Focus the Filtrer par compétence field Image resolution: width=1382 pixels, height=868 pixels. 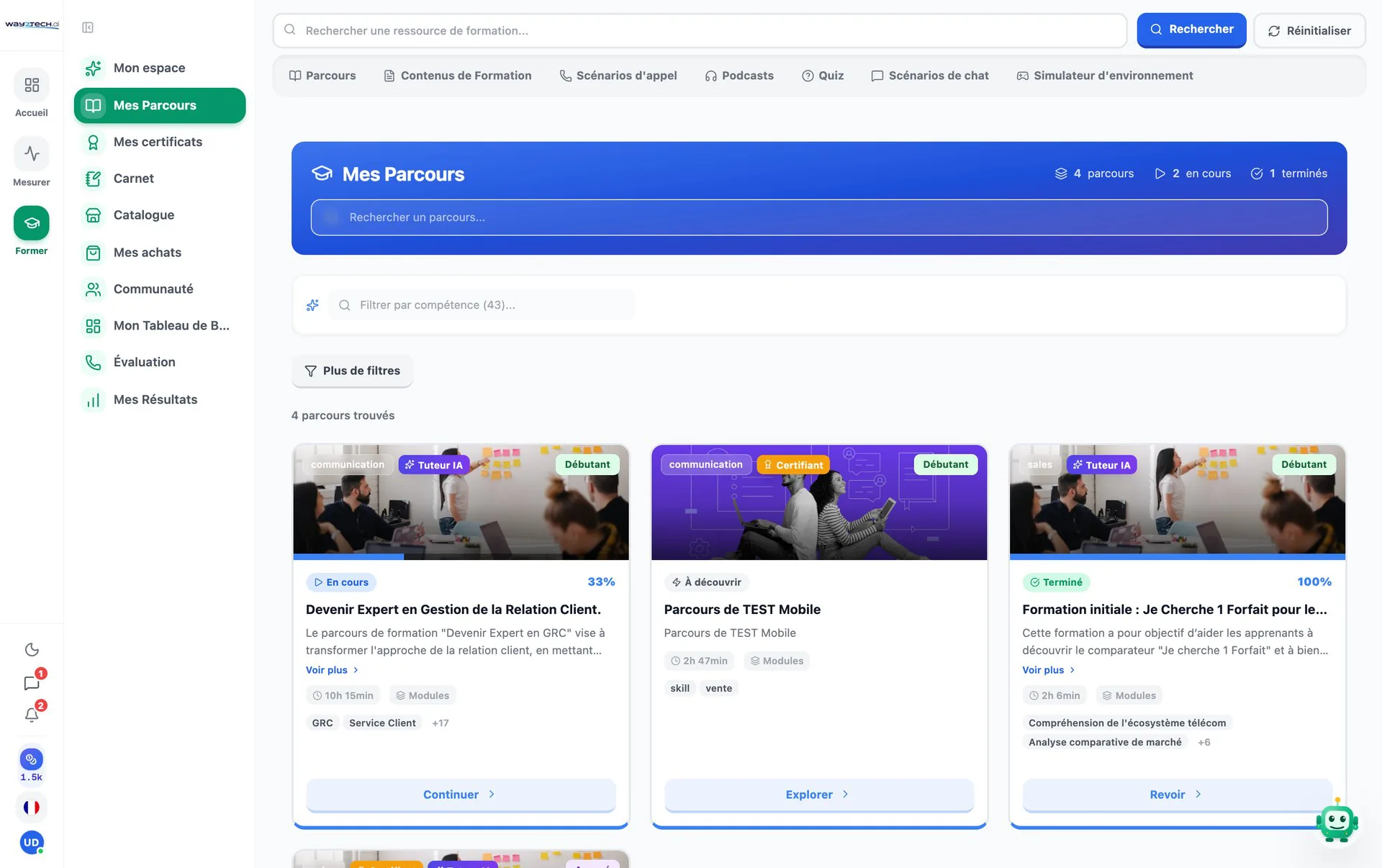(x=482, y=305)
